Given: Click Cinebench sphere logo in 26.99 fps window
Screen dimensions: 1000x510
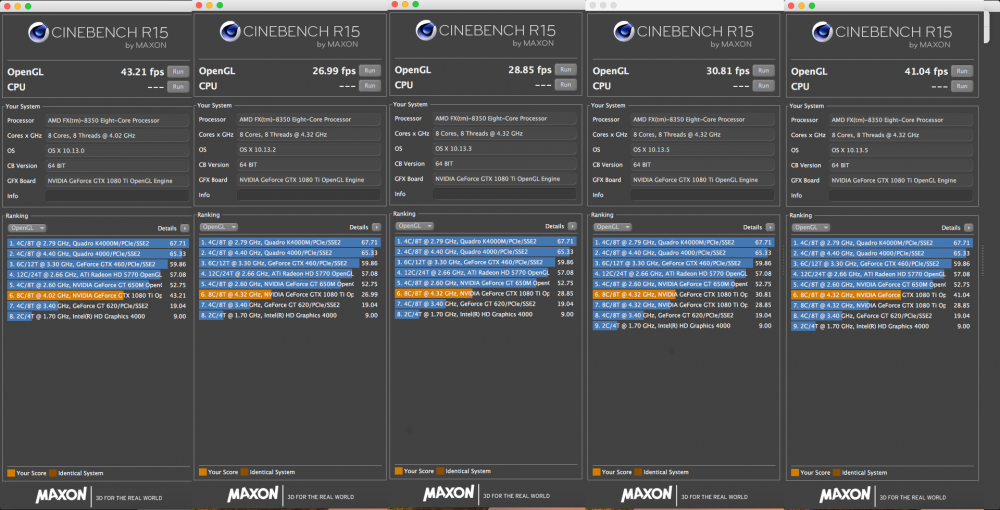Looking at the screenshot, I should [x=230, y=31].
